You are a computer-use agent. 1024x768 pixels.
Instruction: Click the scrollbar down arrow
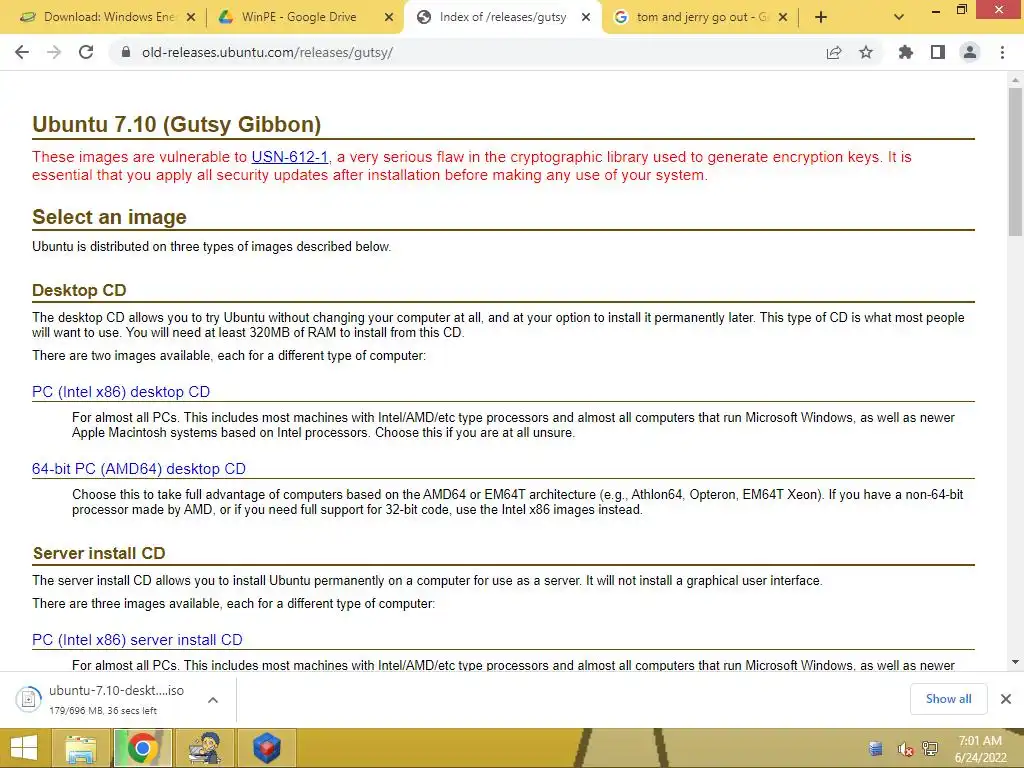click(1015, 662)
